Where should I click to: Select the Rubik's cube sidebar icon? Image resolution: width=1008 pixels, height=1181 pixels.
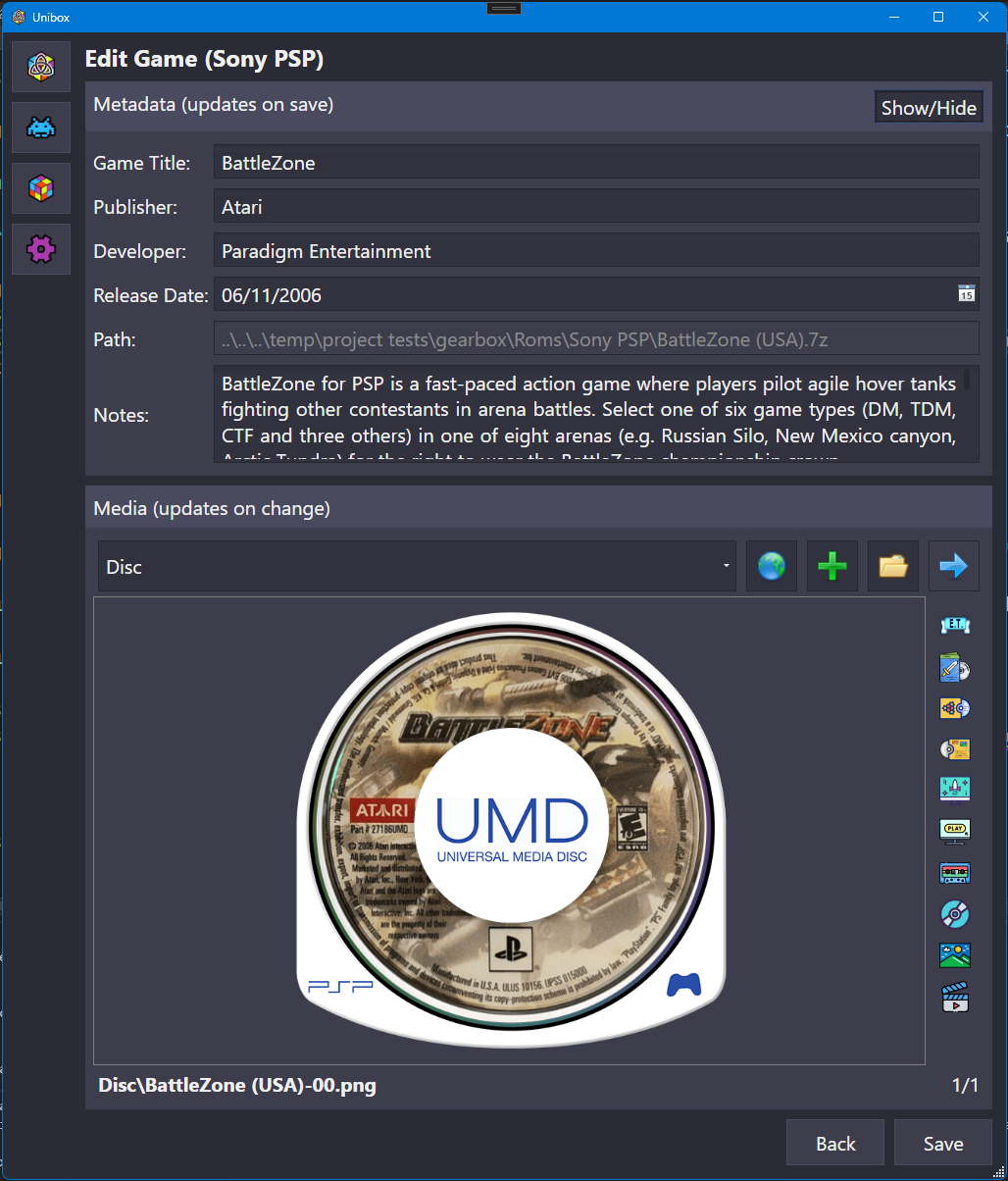(41, 188)
